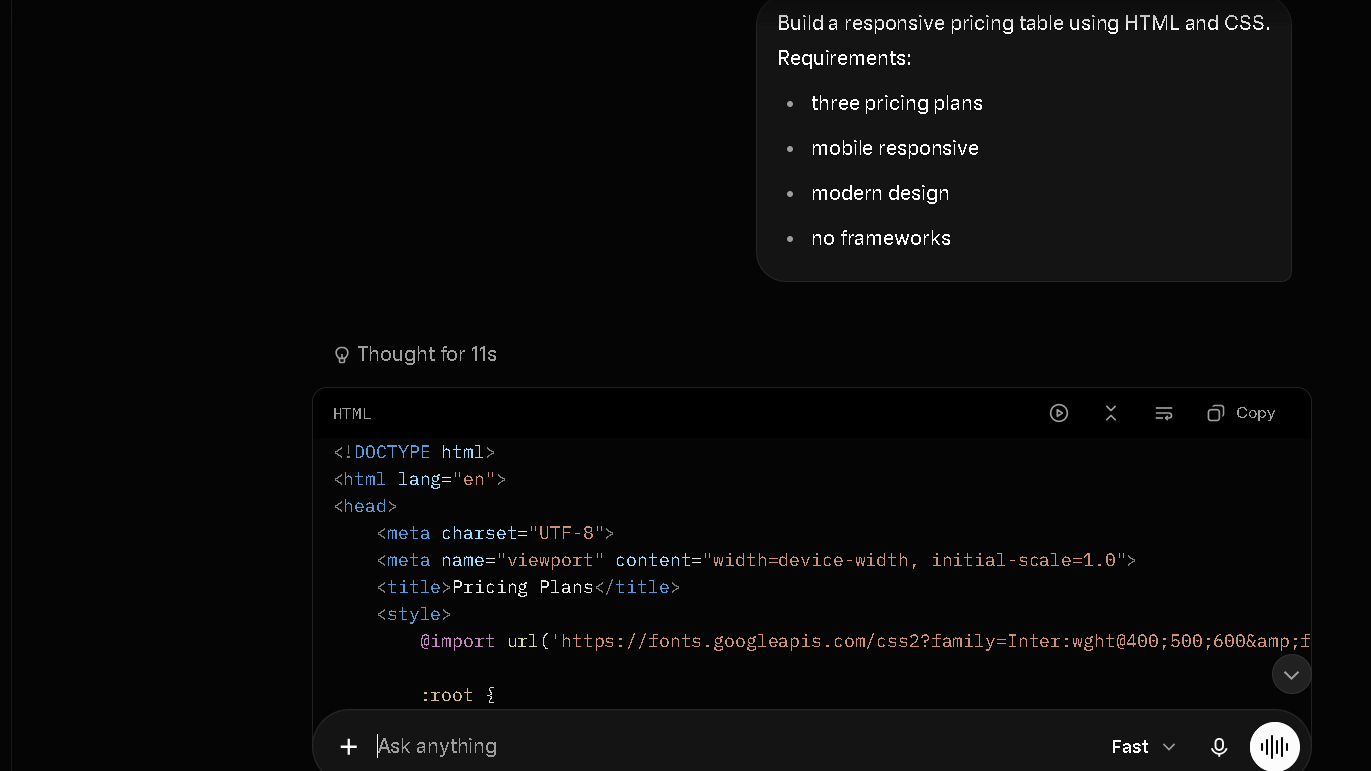Click the '<html lang="en">' code line
The image size is (1371, 771).
click(420, 479)
